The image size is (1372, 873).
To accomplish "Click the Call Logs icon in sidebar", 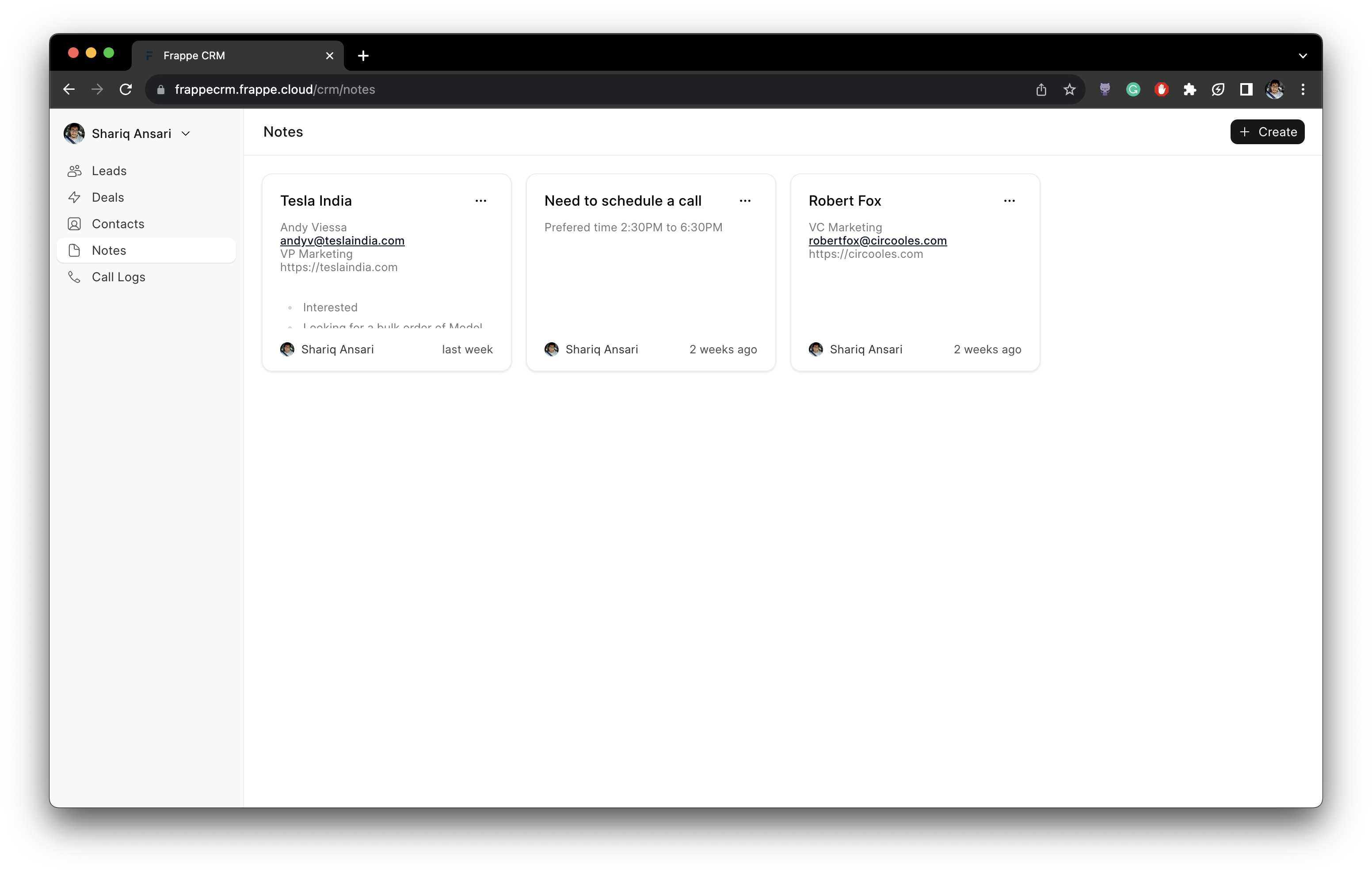I will point(75,277).
